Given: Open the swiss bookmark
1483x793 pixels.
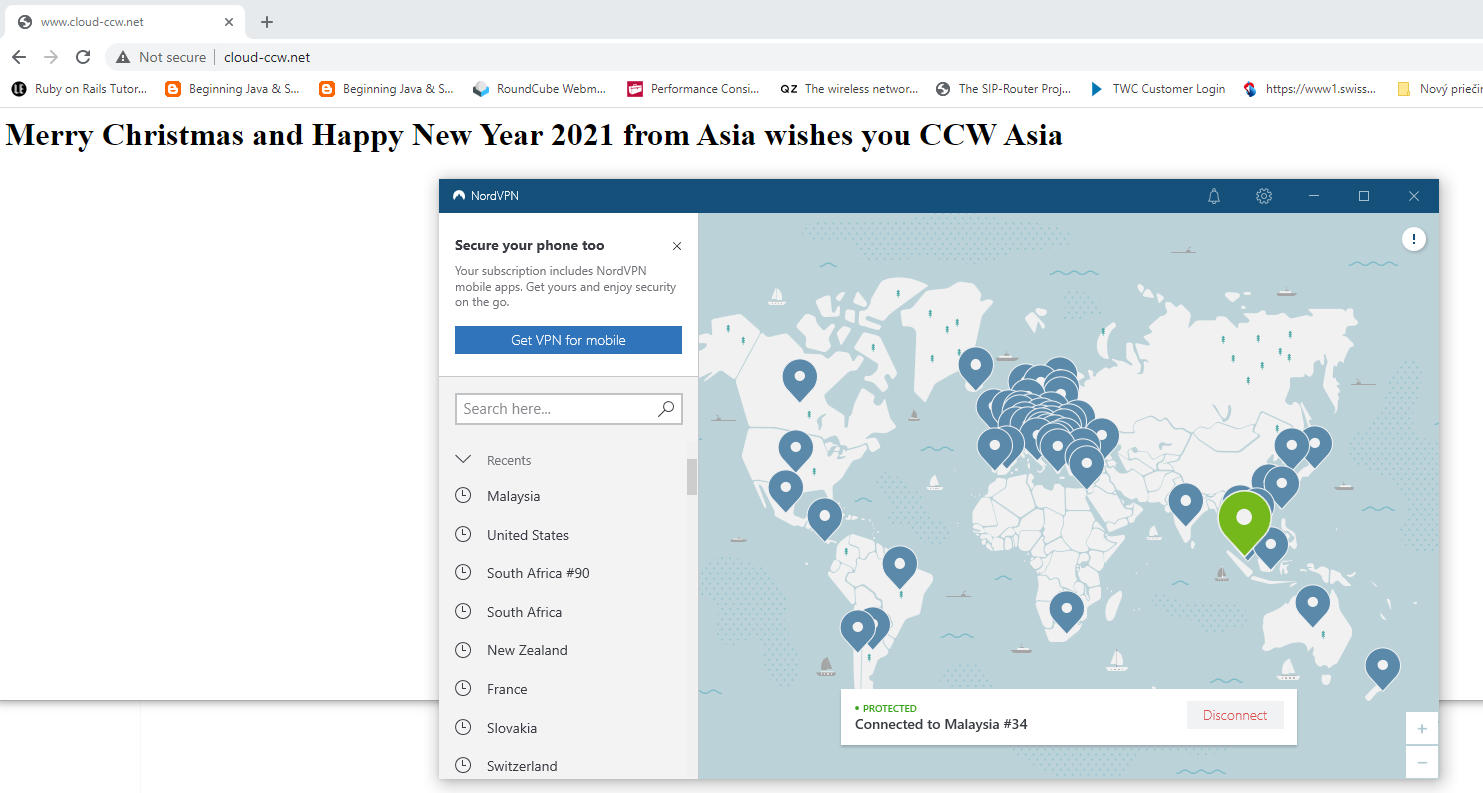Looking at the screenshot, I should pyautogui.click(x=1310, y=89).
